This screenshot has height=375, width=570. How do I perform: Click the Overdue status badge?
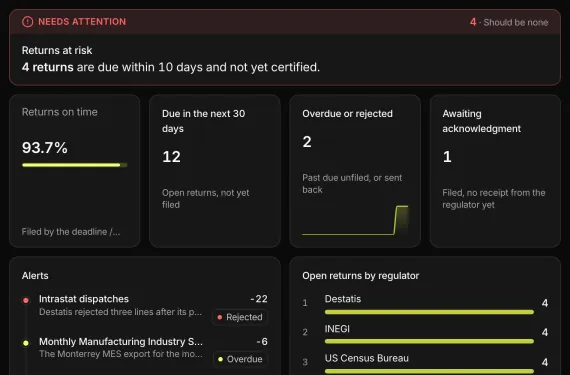(240, 359)
